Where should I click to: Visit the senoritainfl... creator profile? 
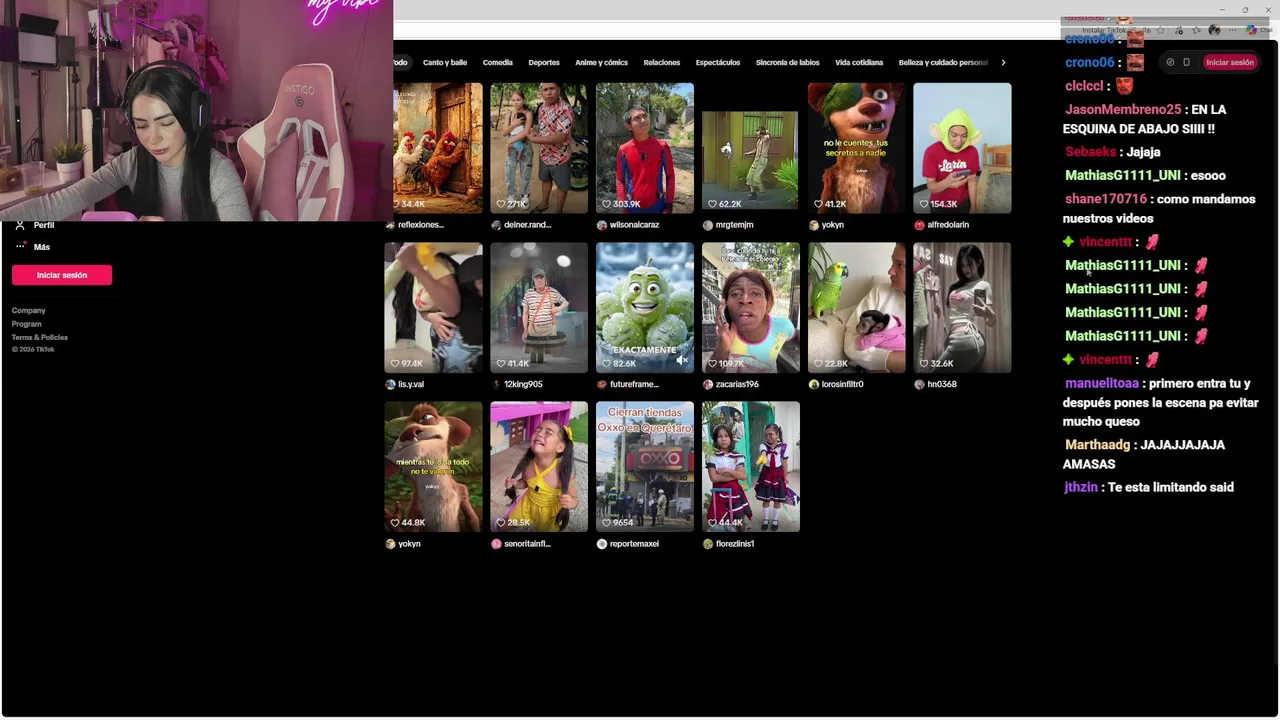(x=521, y=544)
